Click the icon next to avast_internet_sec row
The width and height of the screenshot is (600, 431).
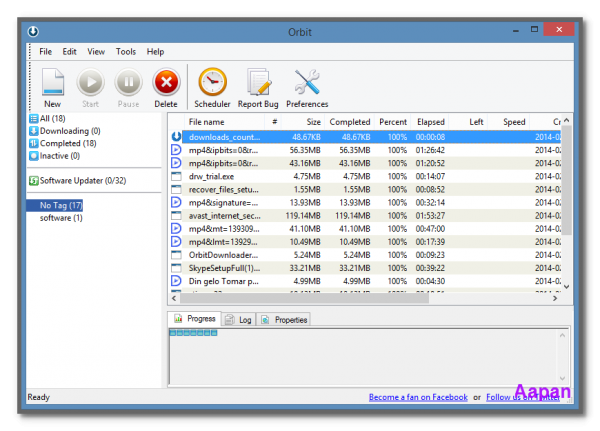tap(176, 216)
